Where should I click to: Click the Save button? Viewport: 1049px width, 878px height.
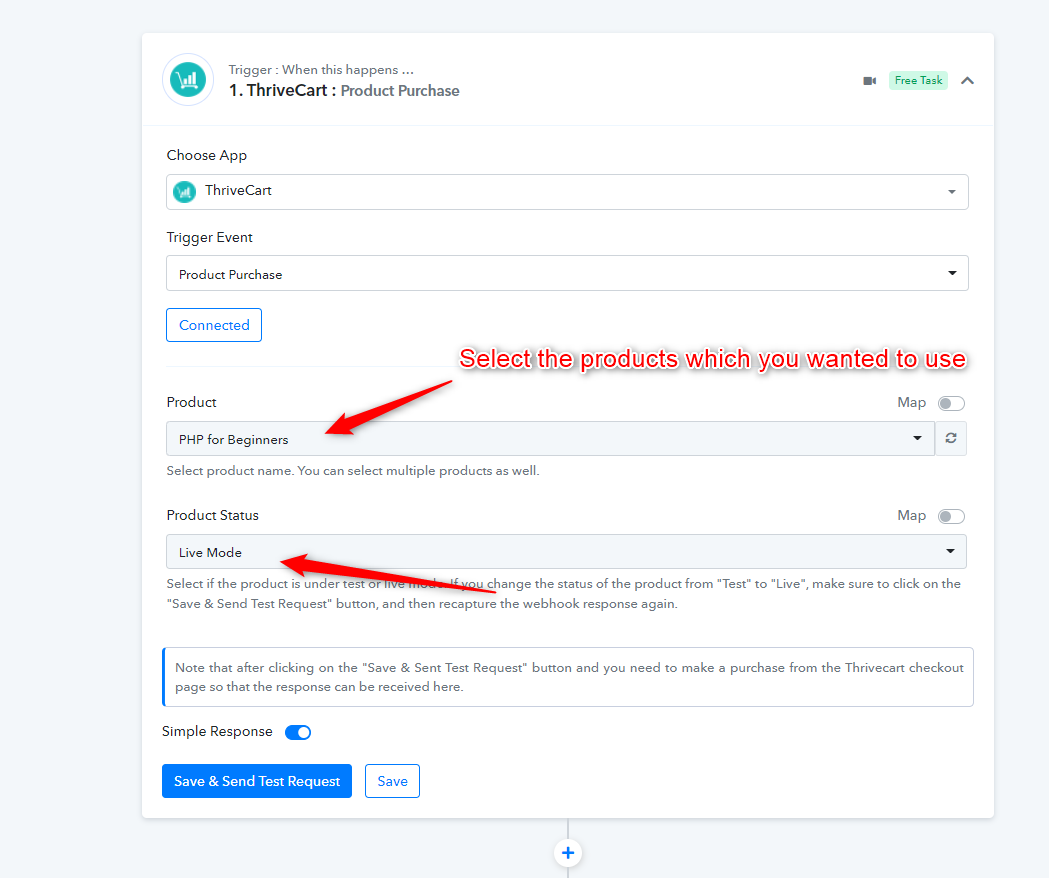click(x=392, y=781)
